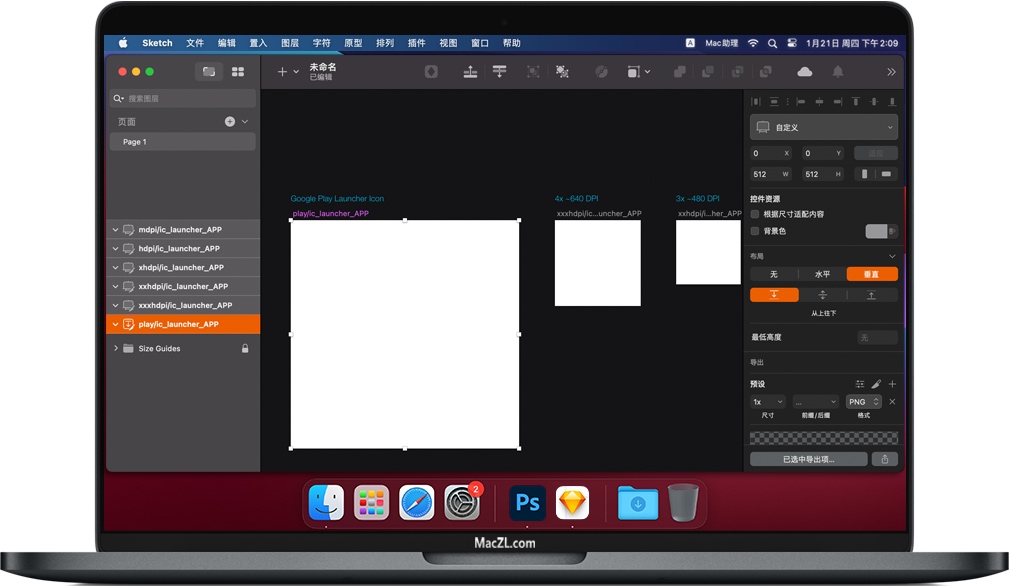The image size is (1009, 586).
Task: Click distribute vertically icon in inspector
Action: click(x=774, y=102)
